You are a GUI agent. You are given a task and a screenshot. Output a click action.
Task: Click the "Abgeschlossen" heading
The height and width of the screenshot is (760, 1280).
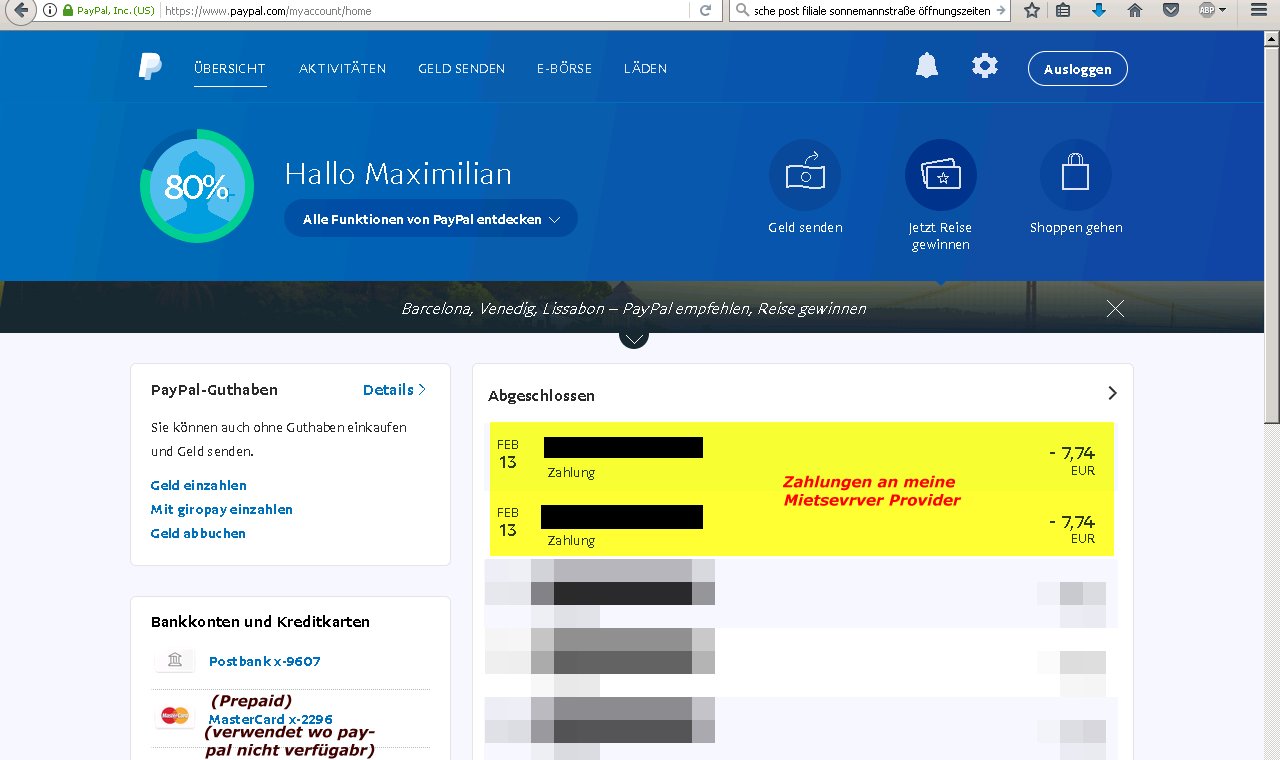click(541, 396)
